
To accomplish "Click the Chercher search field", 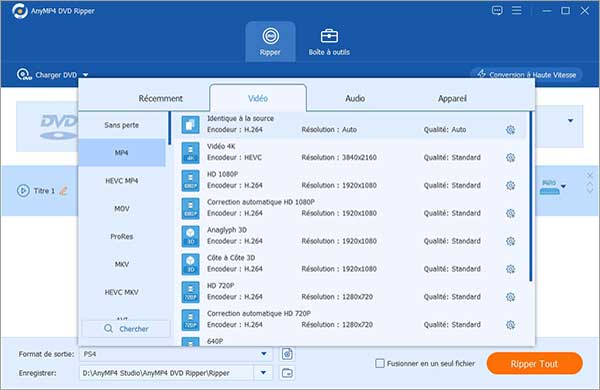I will pos(126,329).
